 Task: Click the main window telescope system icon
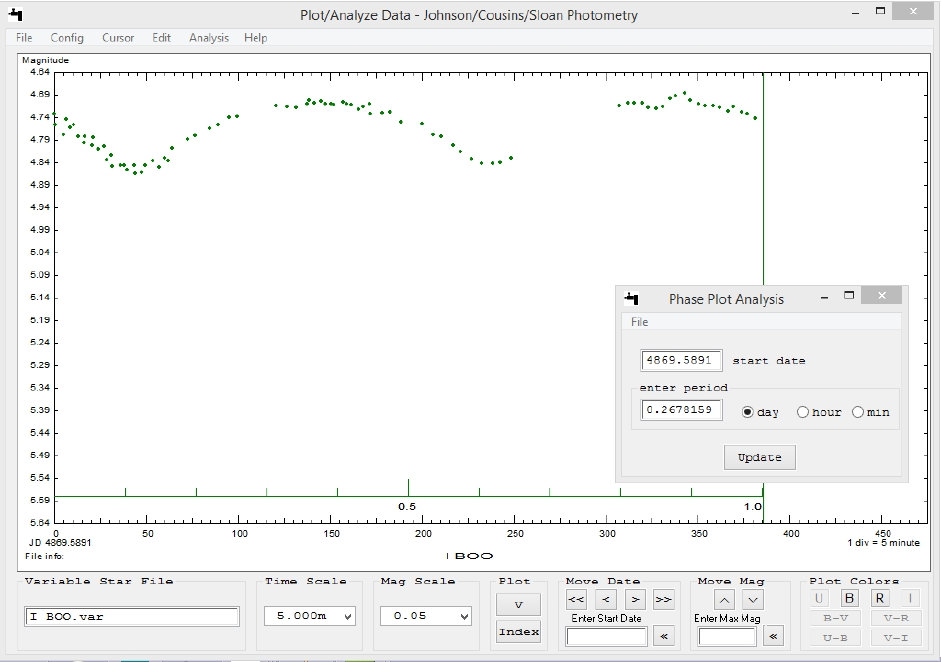tap(16, 14)
